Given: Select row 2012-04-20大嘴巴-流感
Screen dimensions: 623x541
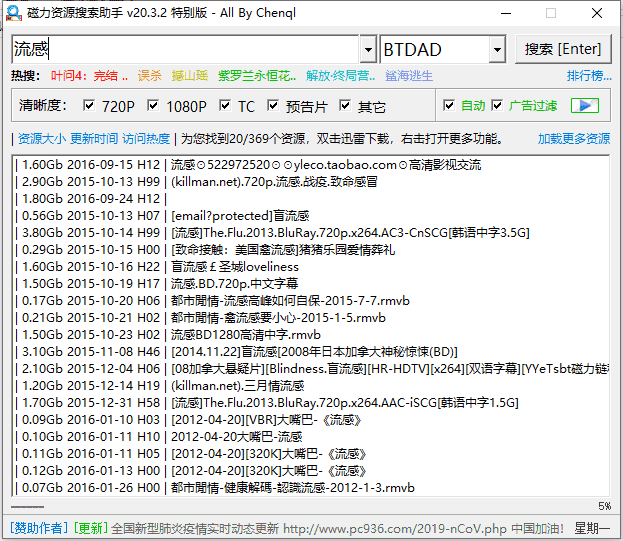Looking at the screenshot, I should [x=311, y=437].
